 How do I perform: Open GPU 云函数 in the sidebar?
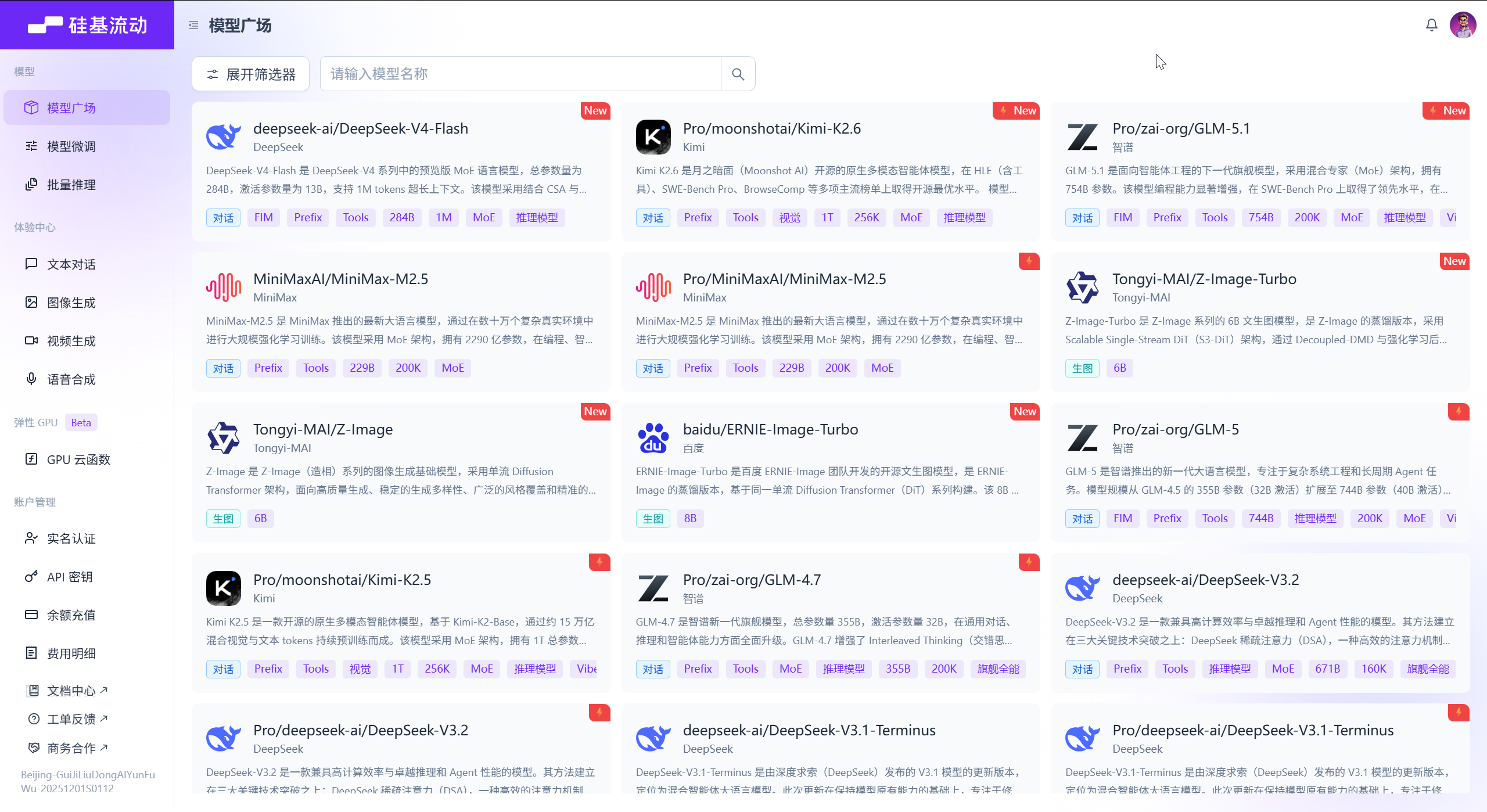coord(87,459)
